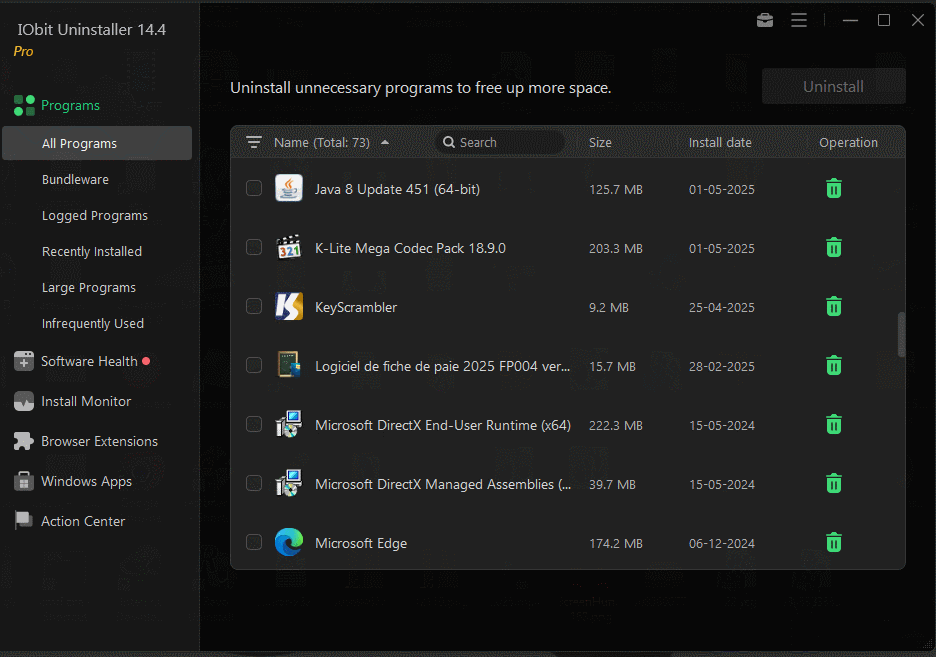Click the Install Monitor icon
Image resolution: width=936 pixels, height=657 pixels.
(x=24, y=401)
